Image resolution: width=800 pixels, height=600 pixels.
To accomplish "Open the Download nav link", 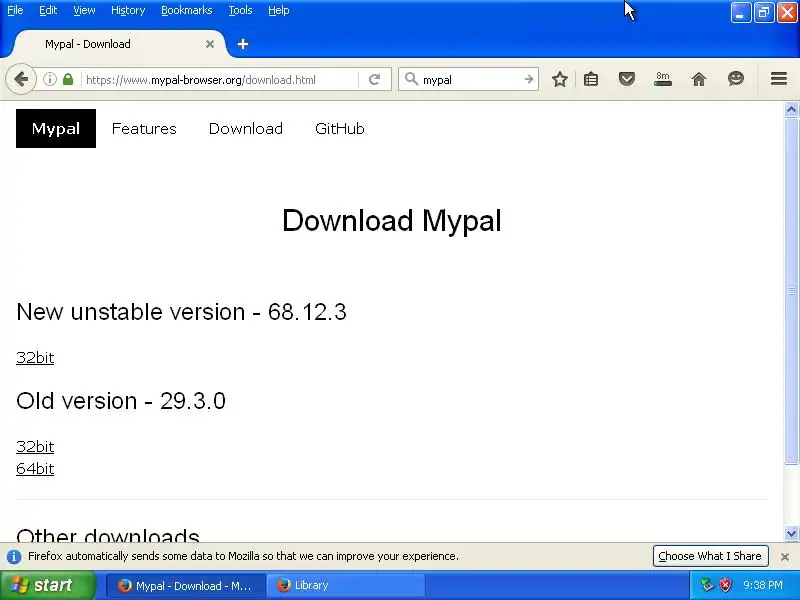I will point(246,129).
